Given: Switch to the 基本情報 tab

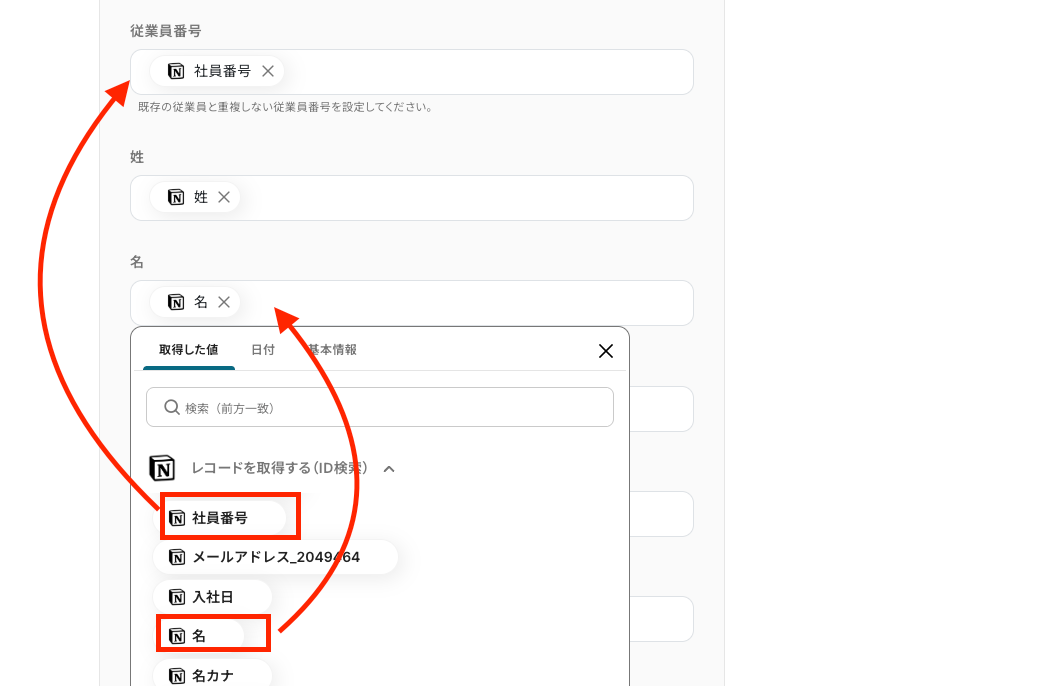Looking at the screenshot, I should click(x=333, y=350).
